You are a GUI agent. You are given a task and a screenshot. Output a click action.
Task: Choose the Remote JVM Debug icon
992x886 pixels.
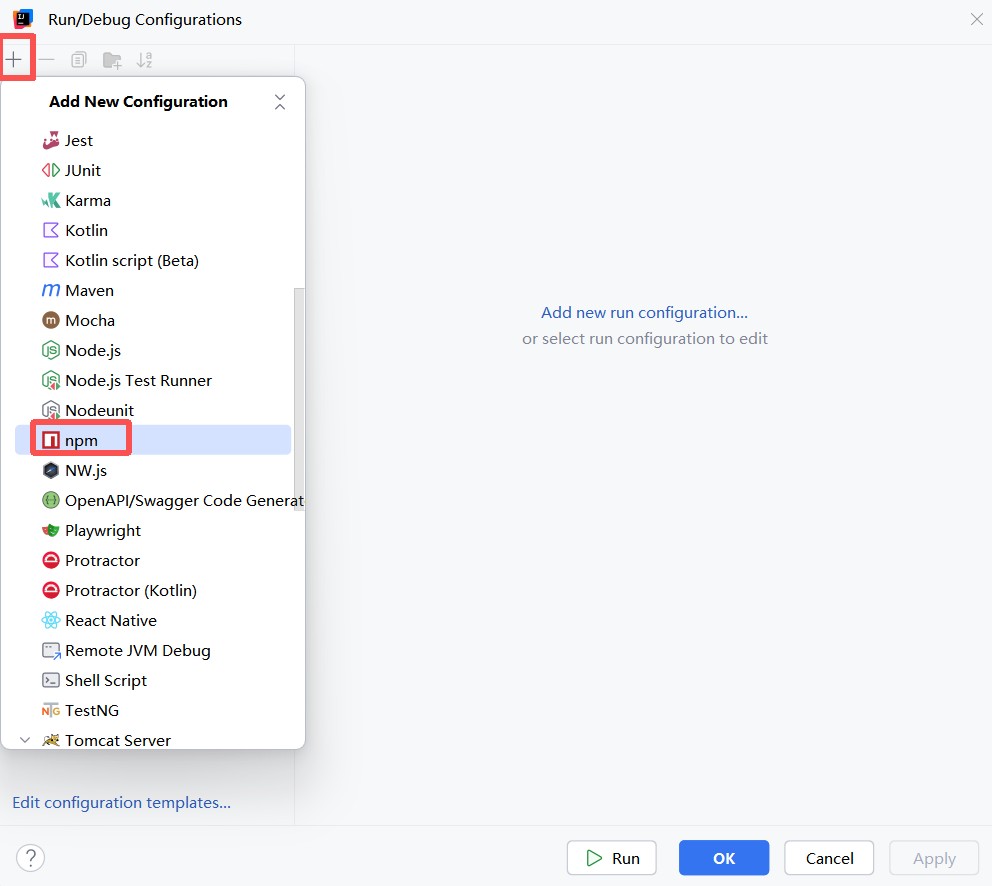pos(51,651)
